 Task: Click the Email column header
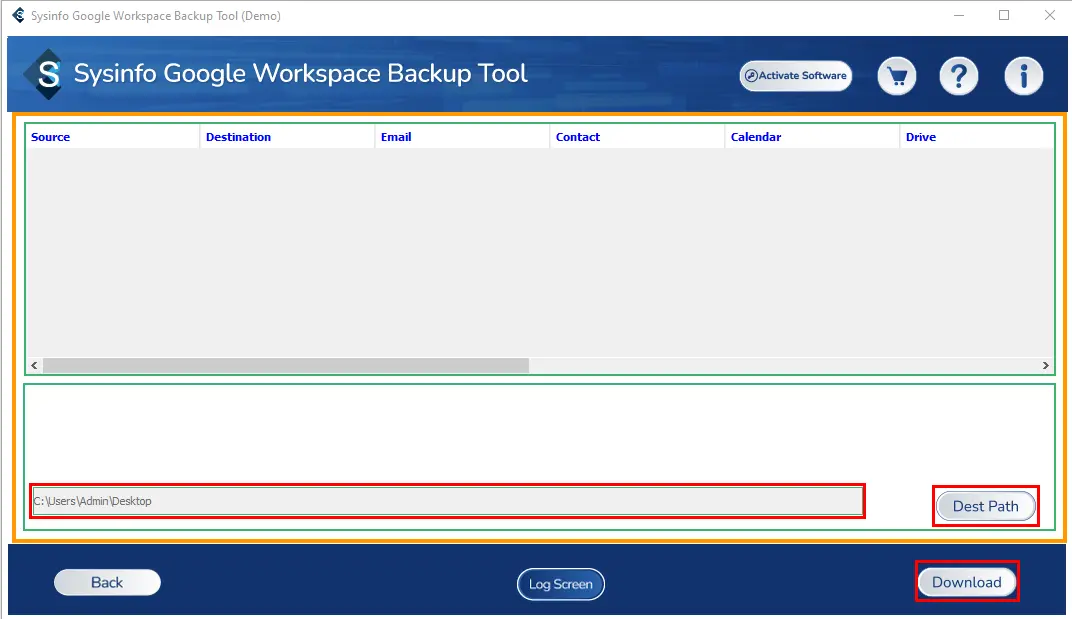point(462,137)
